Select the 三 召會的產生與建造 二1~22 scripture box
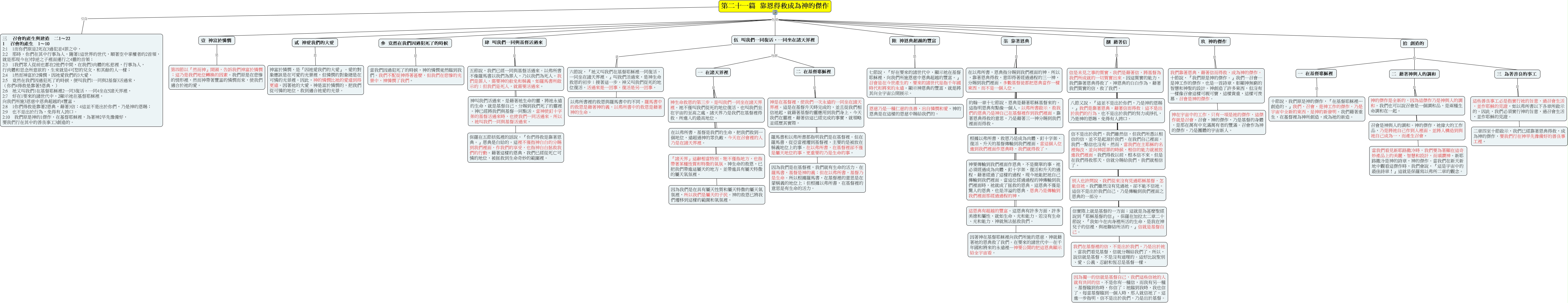Image resolution: width=1568 pixels, height=303 pixels. [81, 80]
